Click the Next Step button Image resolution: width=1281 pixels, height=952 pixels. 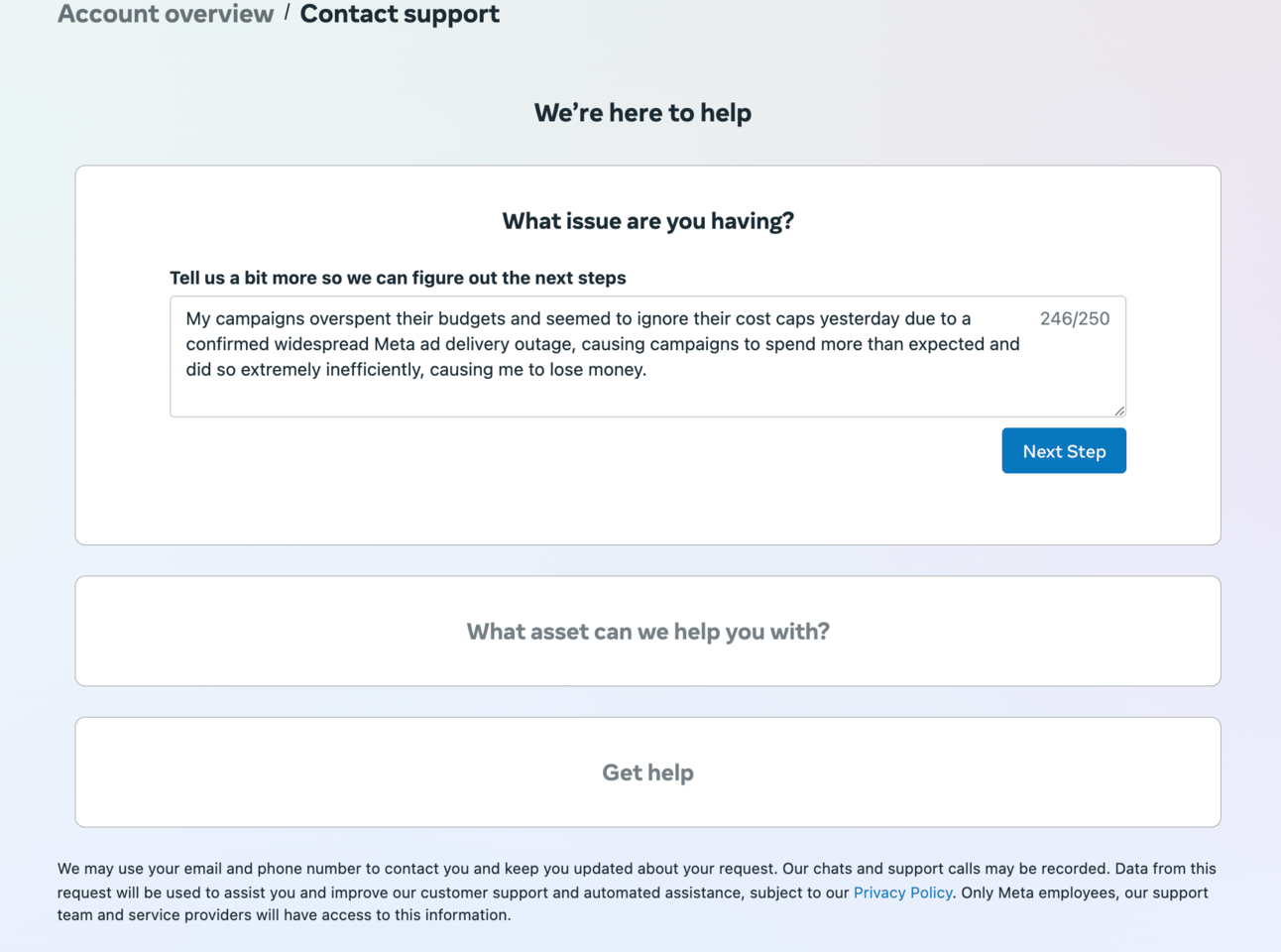1064,450
